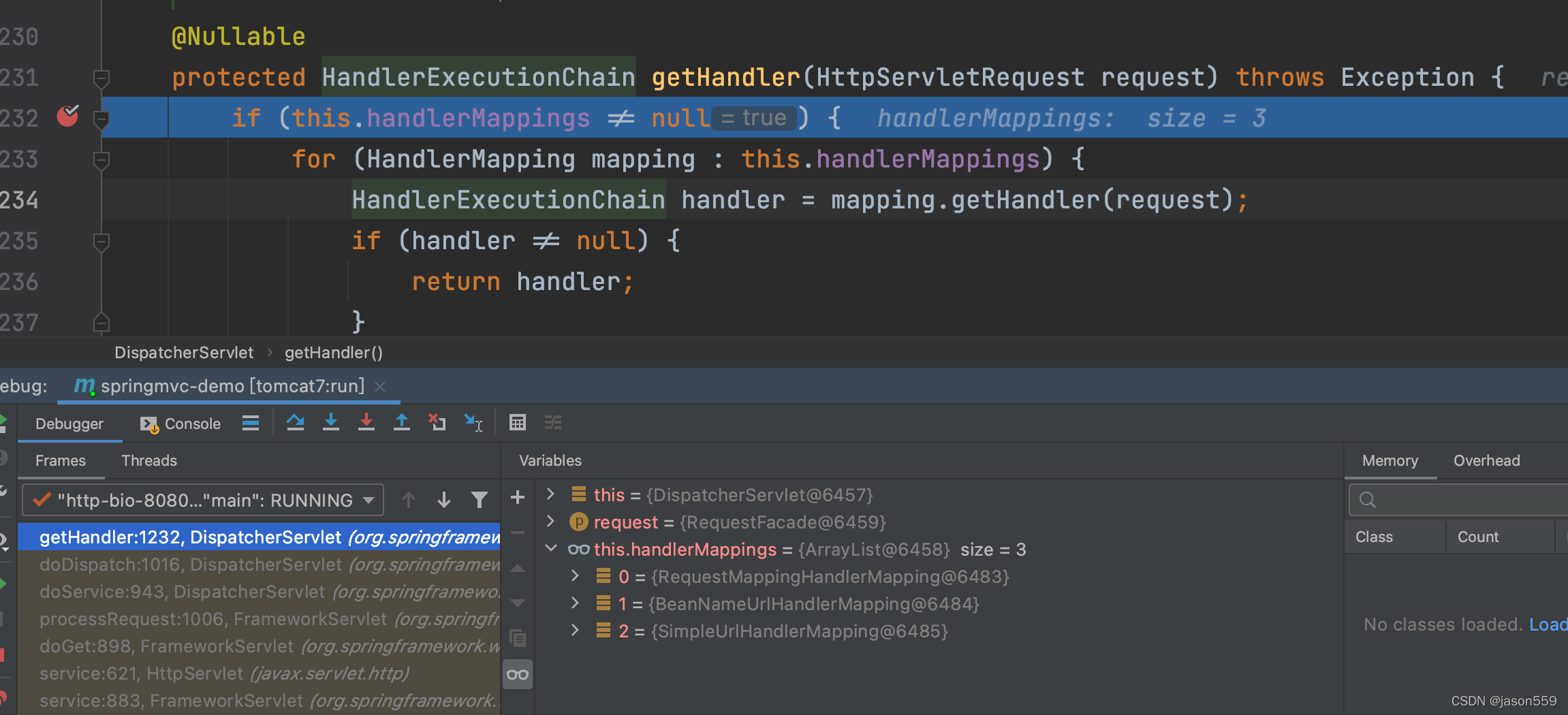Viewport: 1568px width, 715px height.
Task: Select the previous frame up arrow
Action: (409, 500)
